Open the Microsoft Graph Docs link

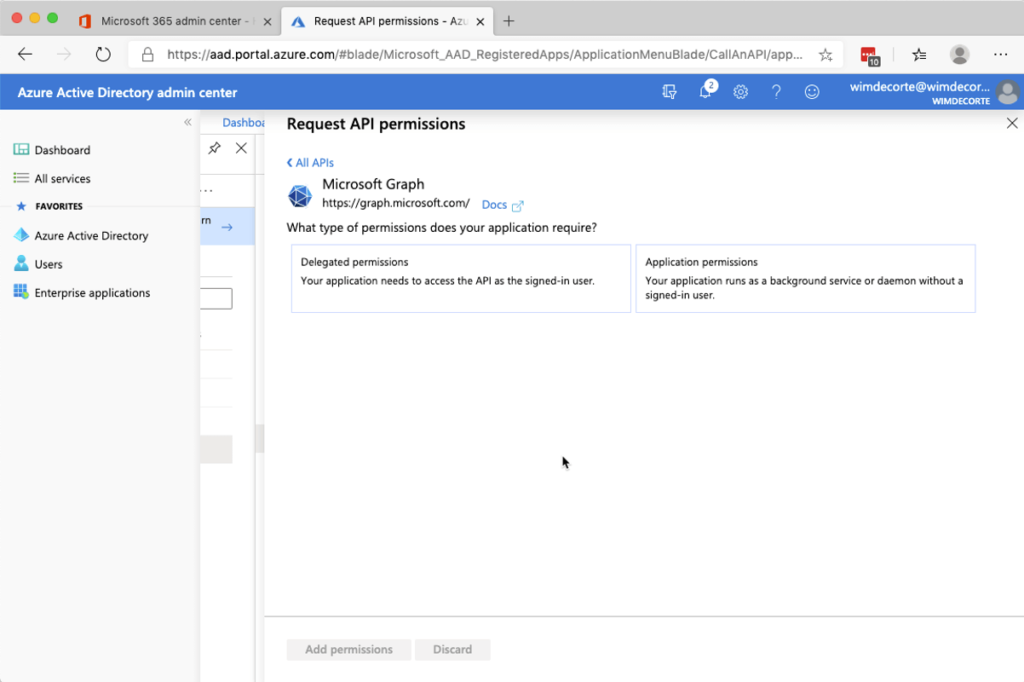[x=494, y=204]
